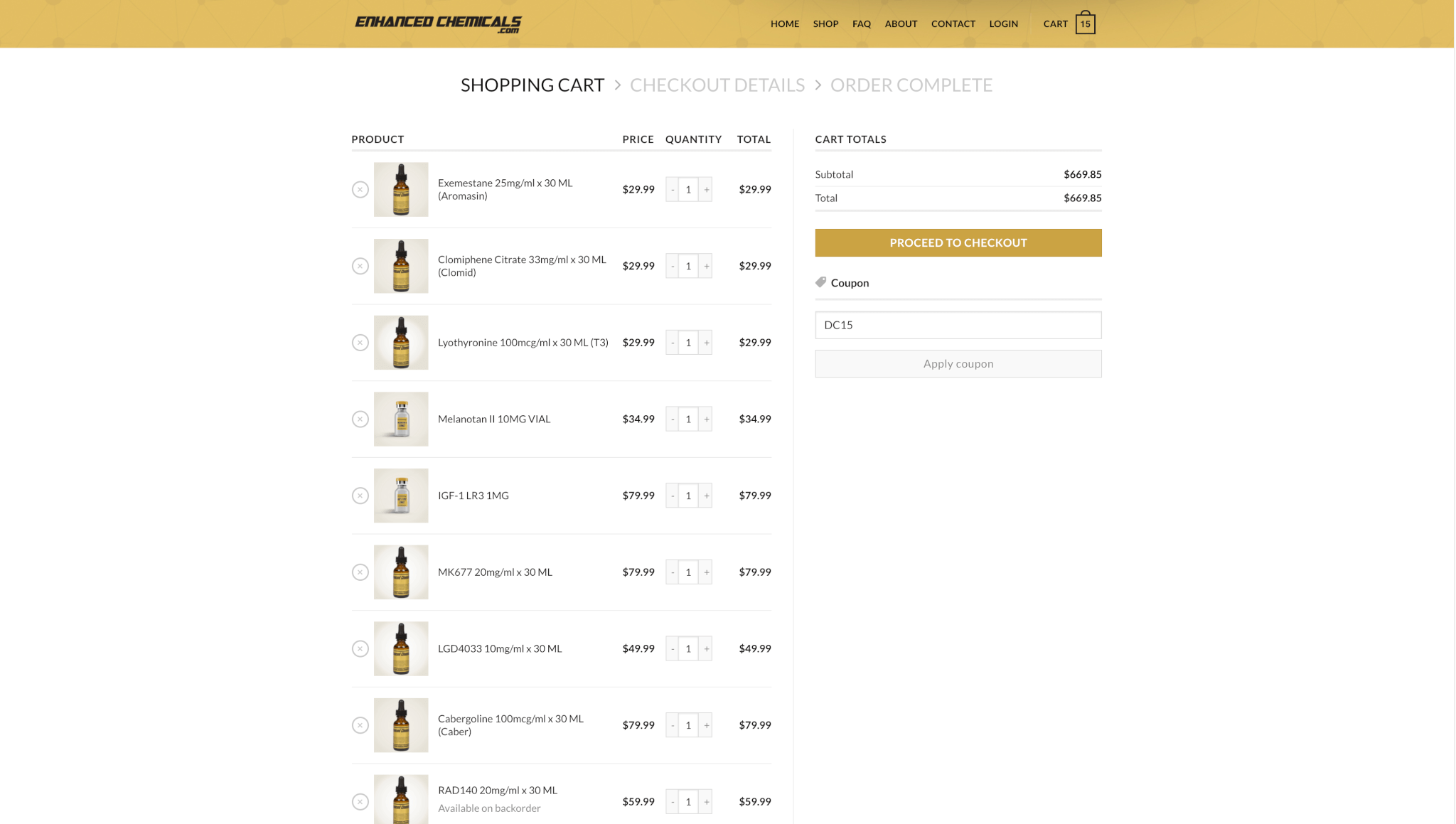
Task: Open the Cabergoline product thumbnail
Action: pyautogui.click(x=401, y=725)
